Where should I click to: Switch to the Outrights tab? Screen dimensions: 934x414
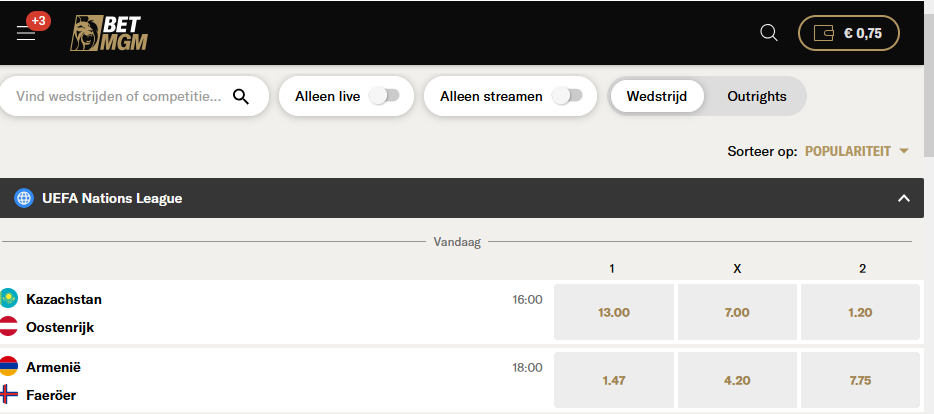click(x=756, y=97)
